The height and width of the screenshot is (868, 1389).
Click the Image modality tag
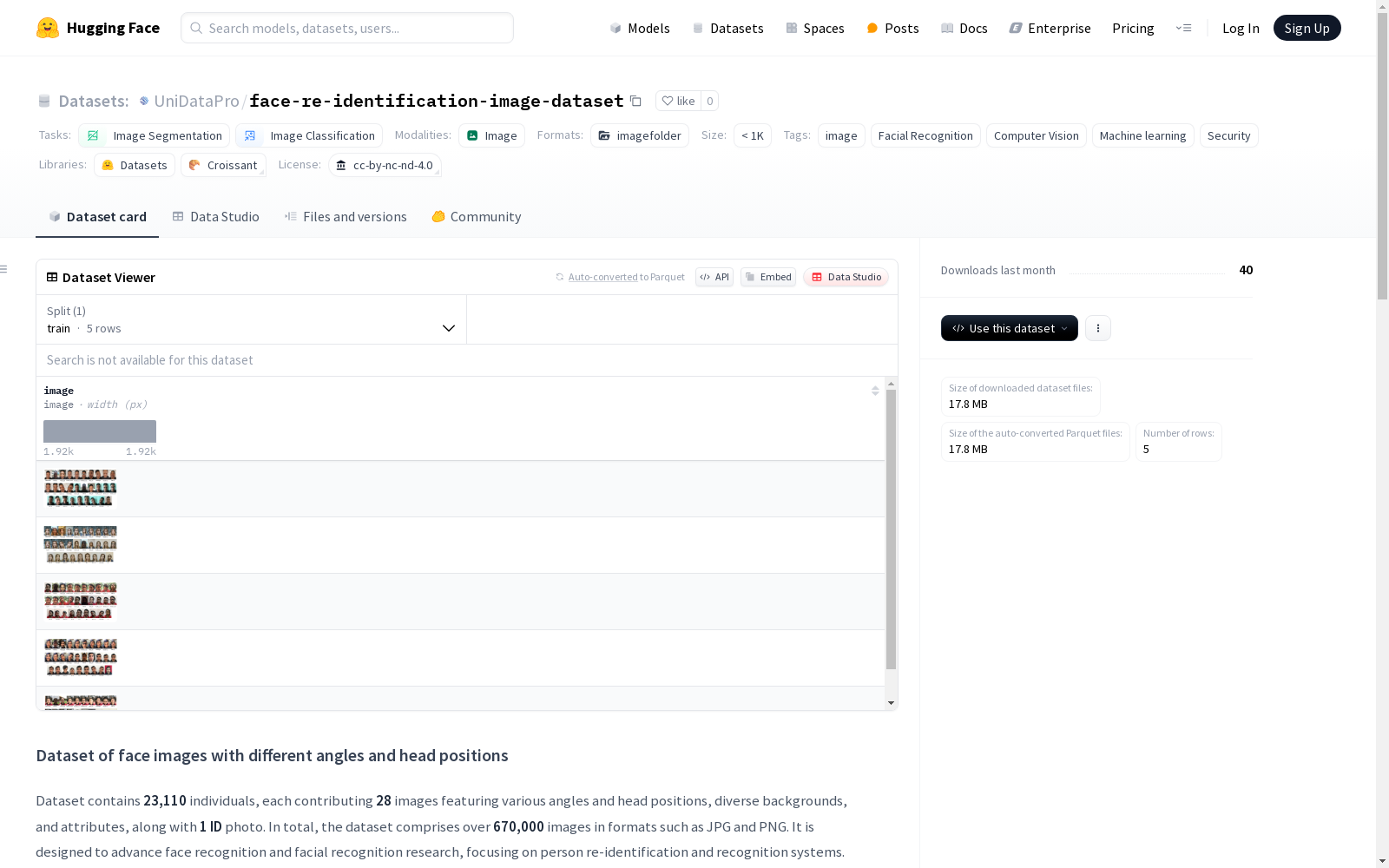coord(491,135)
